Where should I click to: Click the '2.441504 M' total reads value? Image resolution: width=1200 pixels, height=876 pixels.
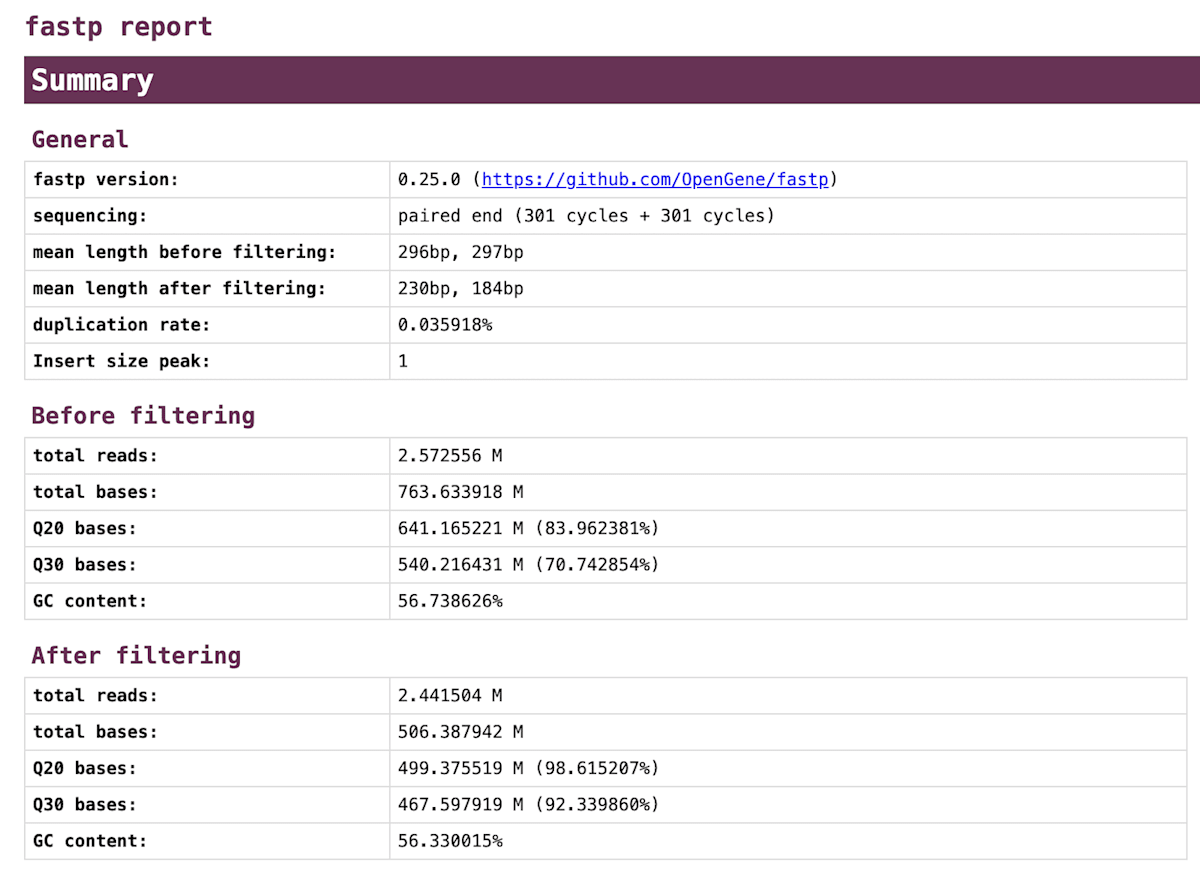(450, 696)
